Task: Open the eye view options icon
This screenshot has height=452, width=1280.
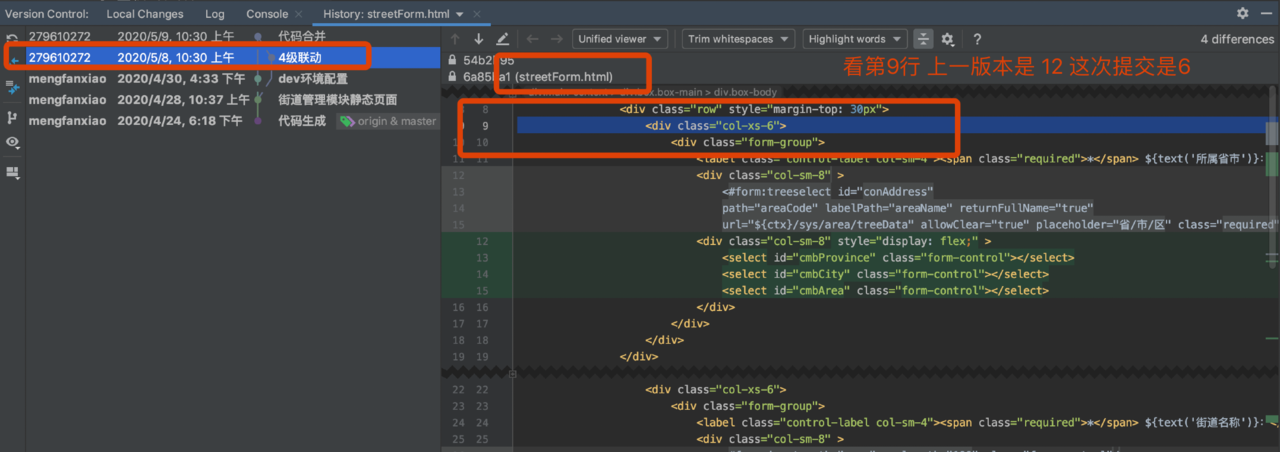Action: [x=12, y=143]
